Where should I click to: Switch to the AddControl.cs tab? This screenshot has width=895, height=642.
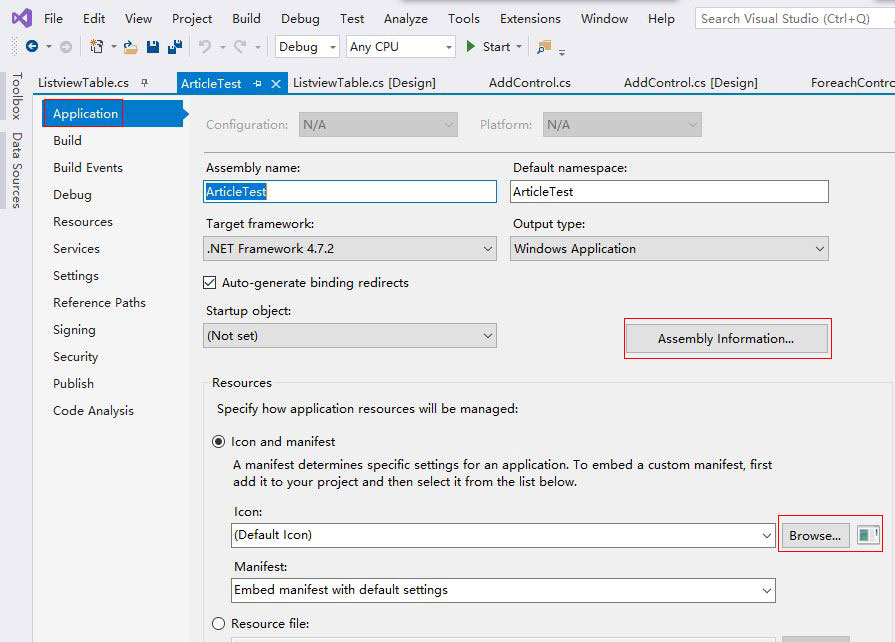point(530,83)
